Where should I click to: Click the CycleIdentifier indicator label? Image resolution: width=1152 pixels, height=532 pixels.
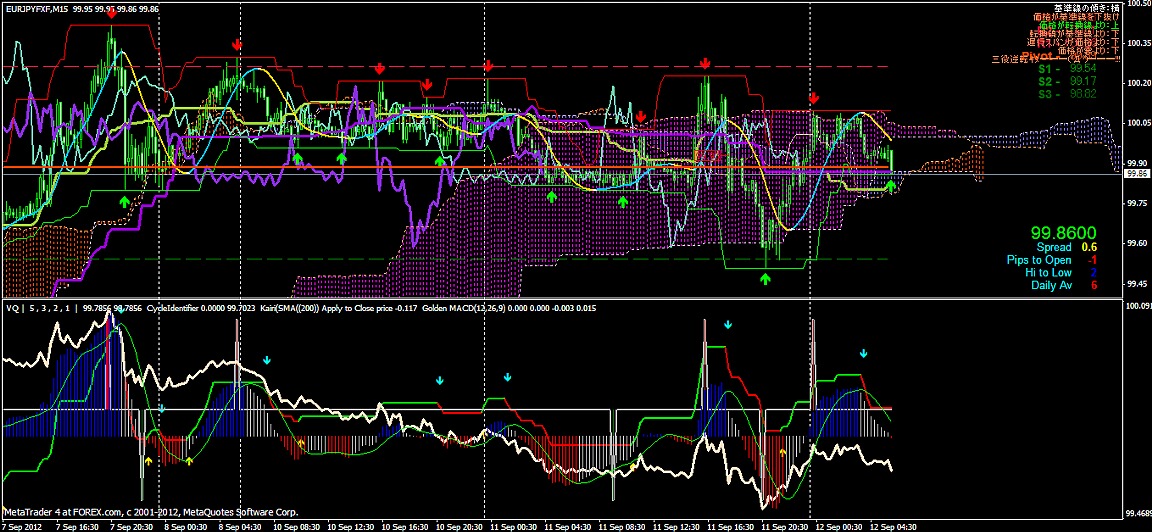tap(183, 309)
